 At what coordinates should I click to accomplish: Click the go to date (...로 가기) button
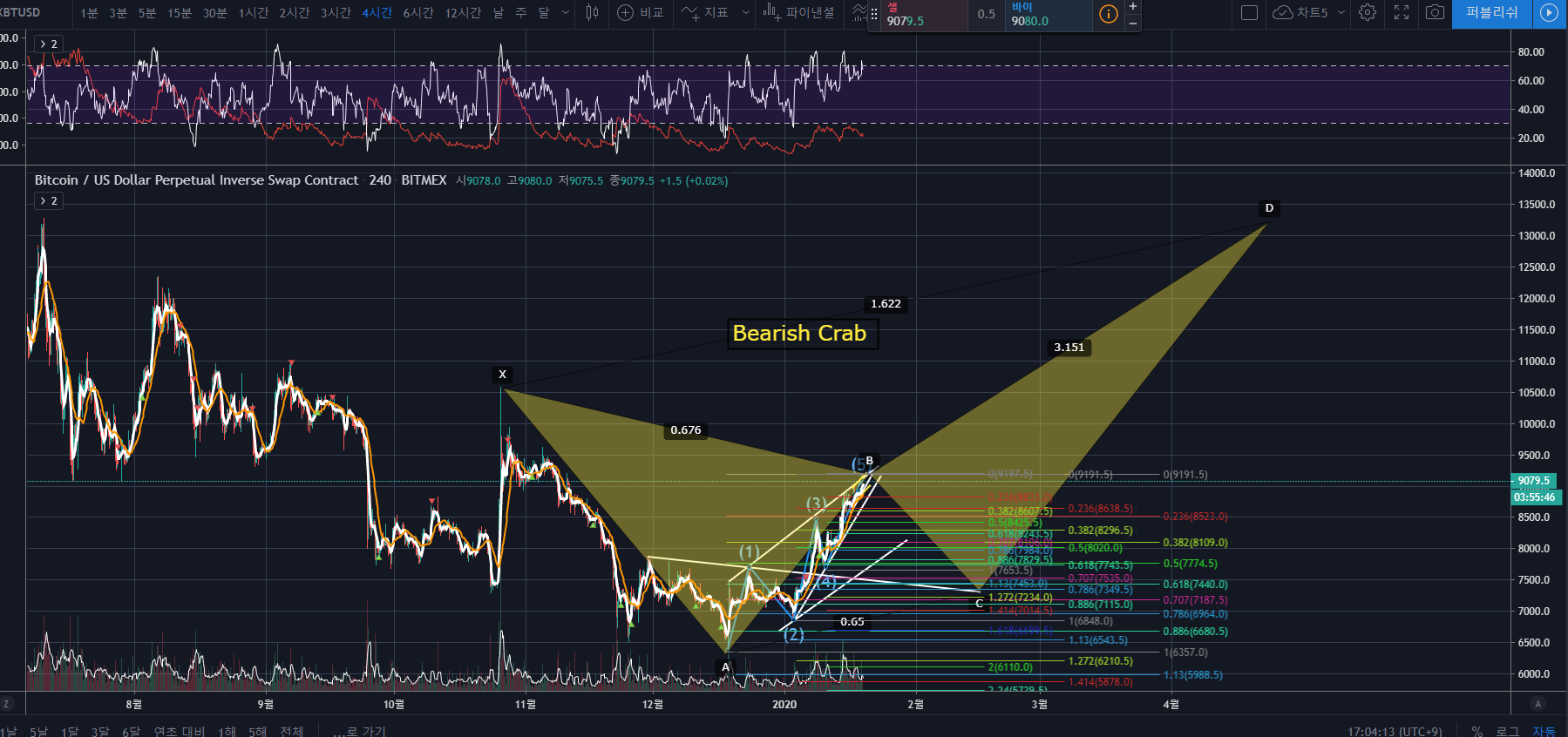click(x=359, y=731)
